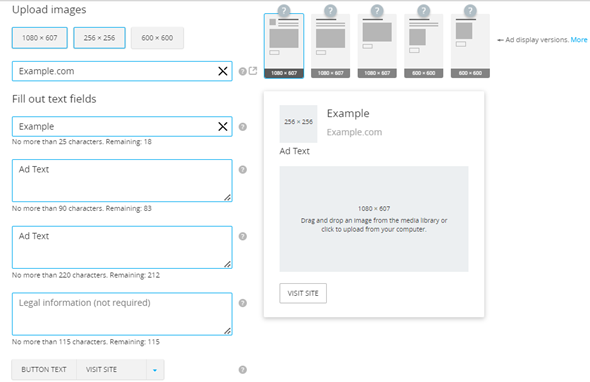Select third ad display version thumbnail

pos(377,46)
